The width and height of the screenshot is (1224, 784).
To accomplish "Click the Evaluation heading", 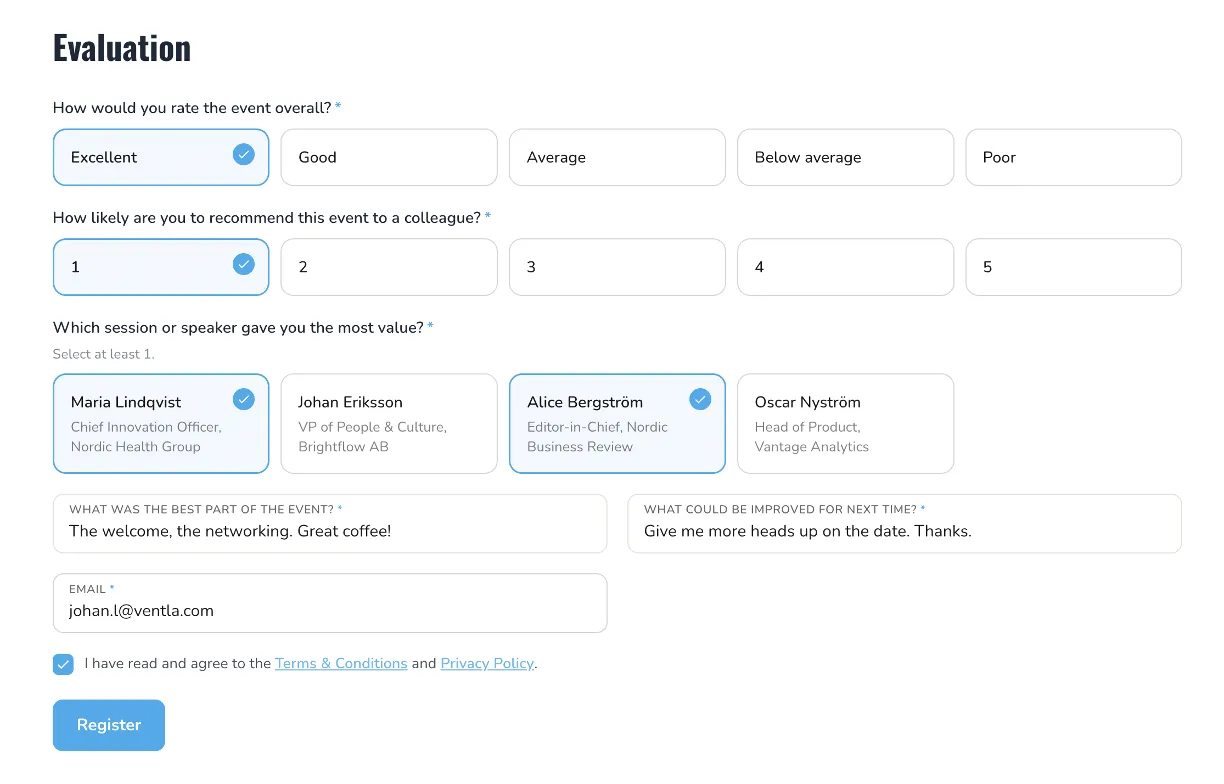I will (x=122, y=48).
